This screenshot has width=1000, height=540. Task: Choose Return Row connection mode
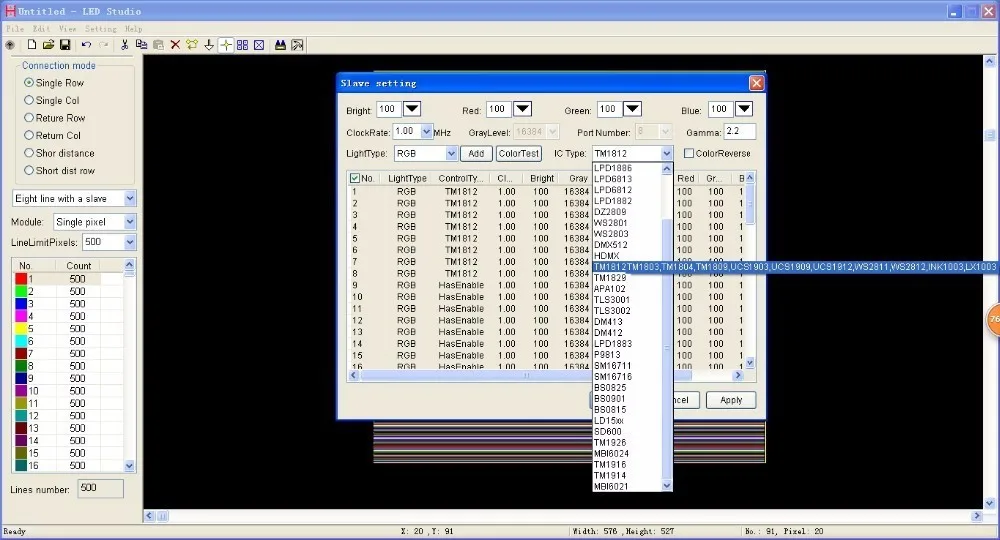(x=29, y=117)
